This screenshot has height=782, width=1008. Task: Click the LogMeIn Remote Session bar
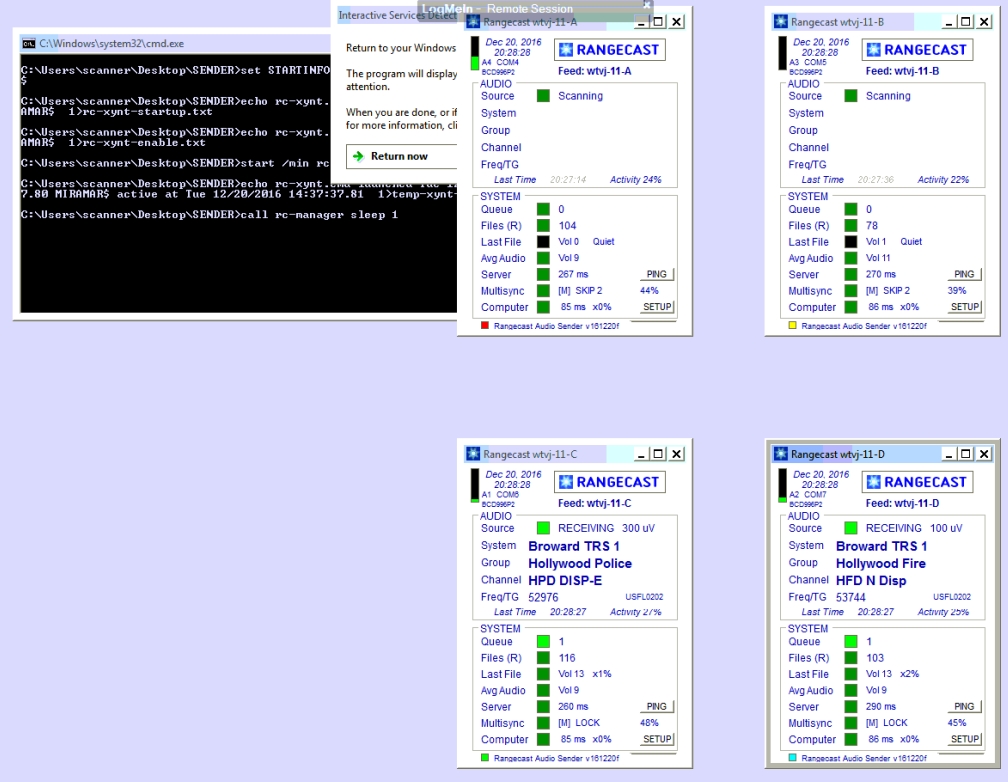click(534, 9)
